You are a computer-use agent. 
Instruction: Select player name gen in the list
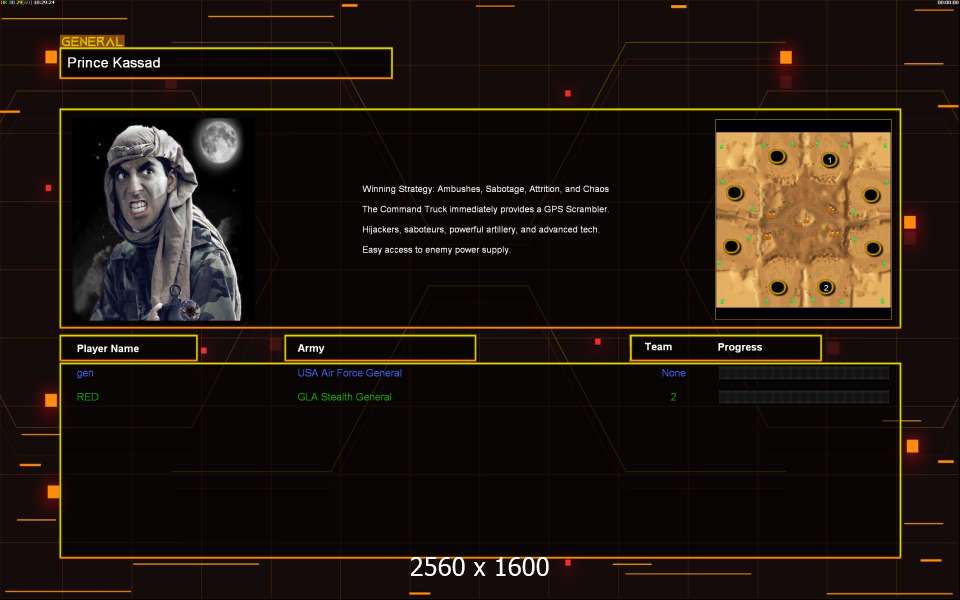[x=86, y=373]
